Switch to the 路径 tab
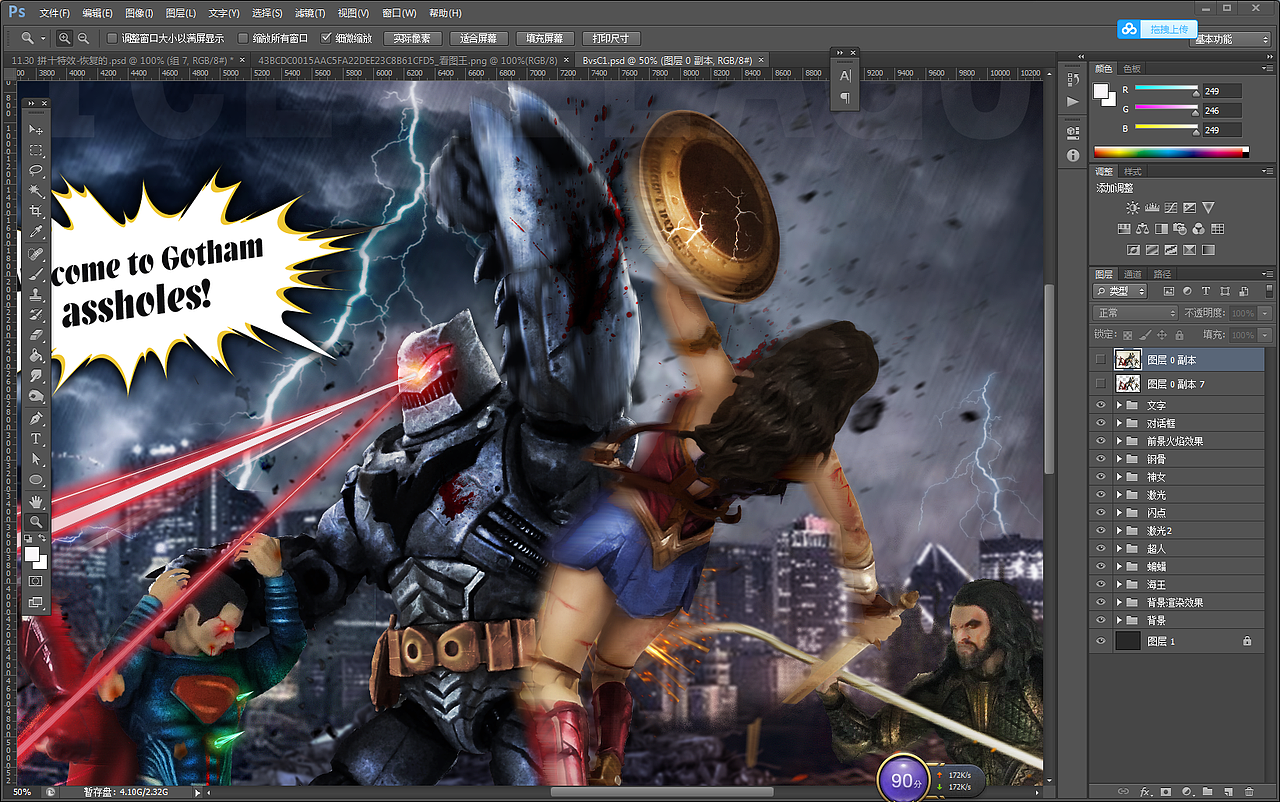The width and height of the screenshot is (1280, 802). (1162, 274)
